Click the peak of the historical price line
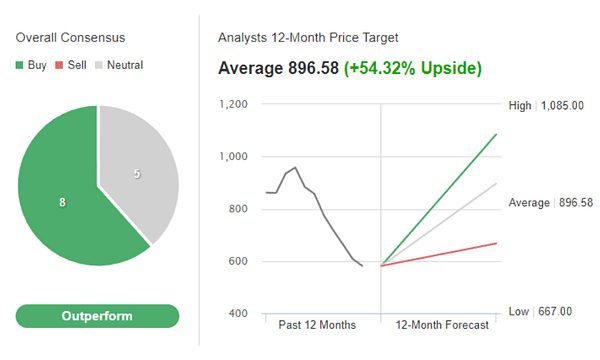 295,168
